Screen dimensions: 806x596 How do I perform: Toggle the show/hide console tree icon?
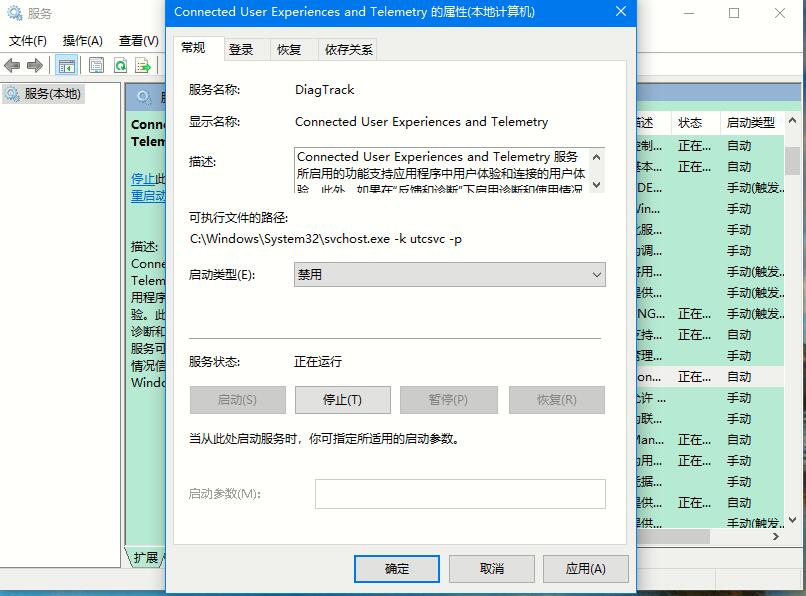point(66,65)
